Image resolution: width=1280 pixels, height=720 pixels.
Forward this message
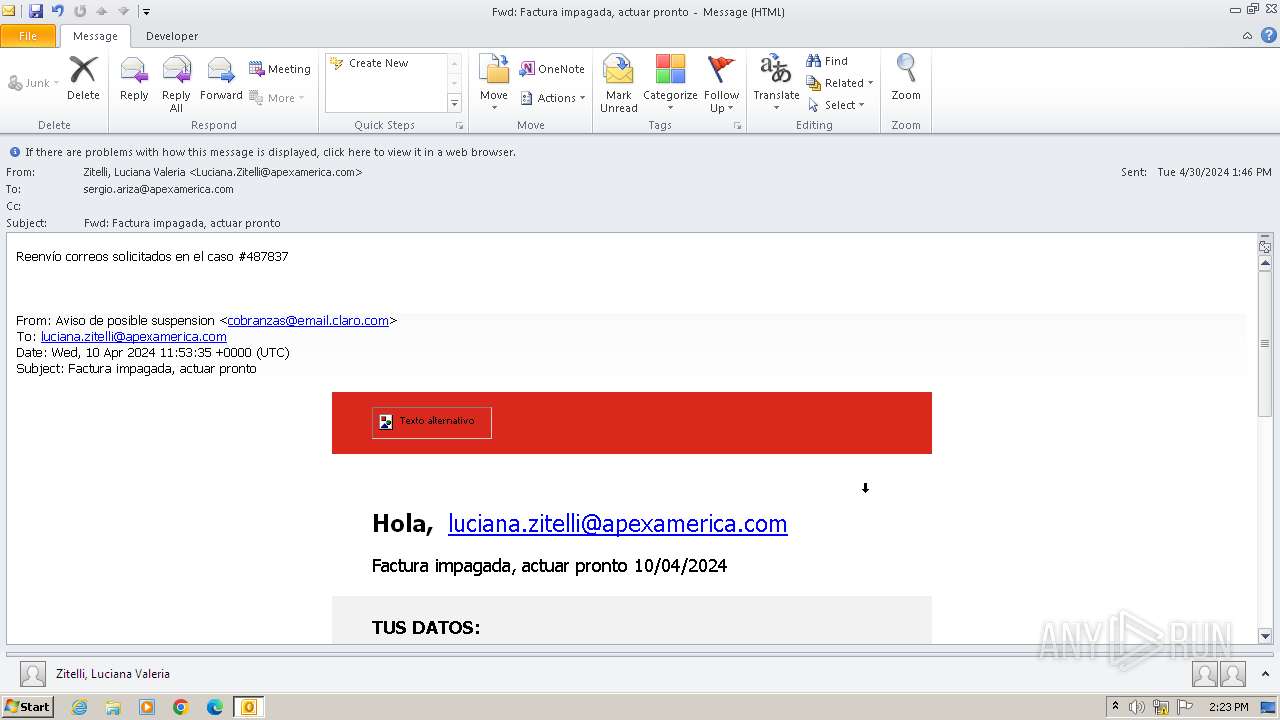click(x=221, y=78)
